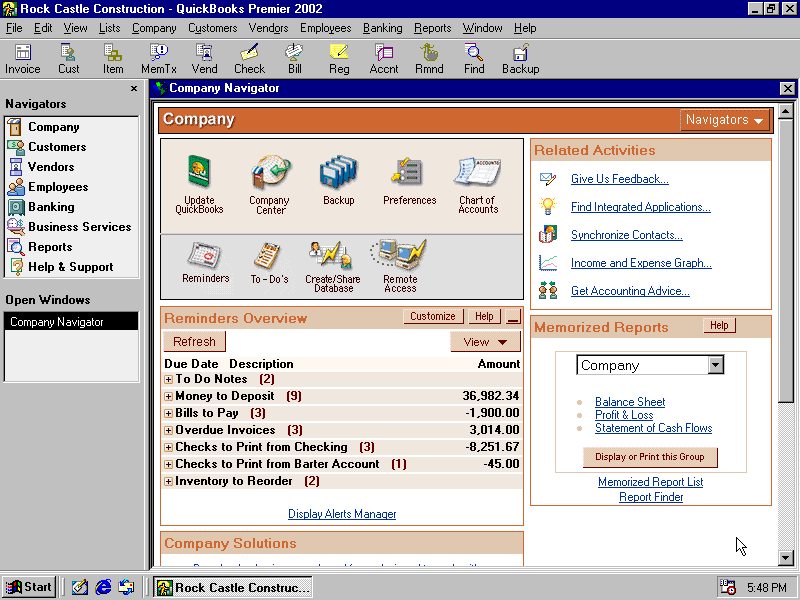Expand Checks to Print from Barter Account

(168, 464)
